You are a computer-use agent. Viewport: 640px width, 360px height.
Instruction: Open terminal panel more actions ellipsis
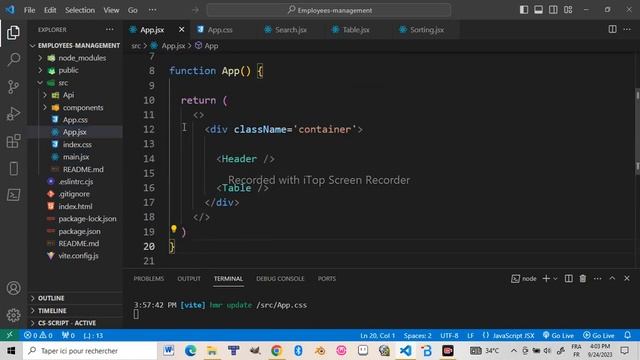point(598,278)
